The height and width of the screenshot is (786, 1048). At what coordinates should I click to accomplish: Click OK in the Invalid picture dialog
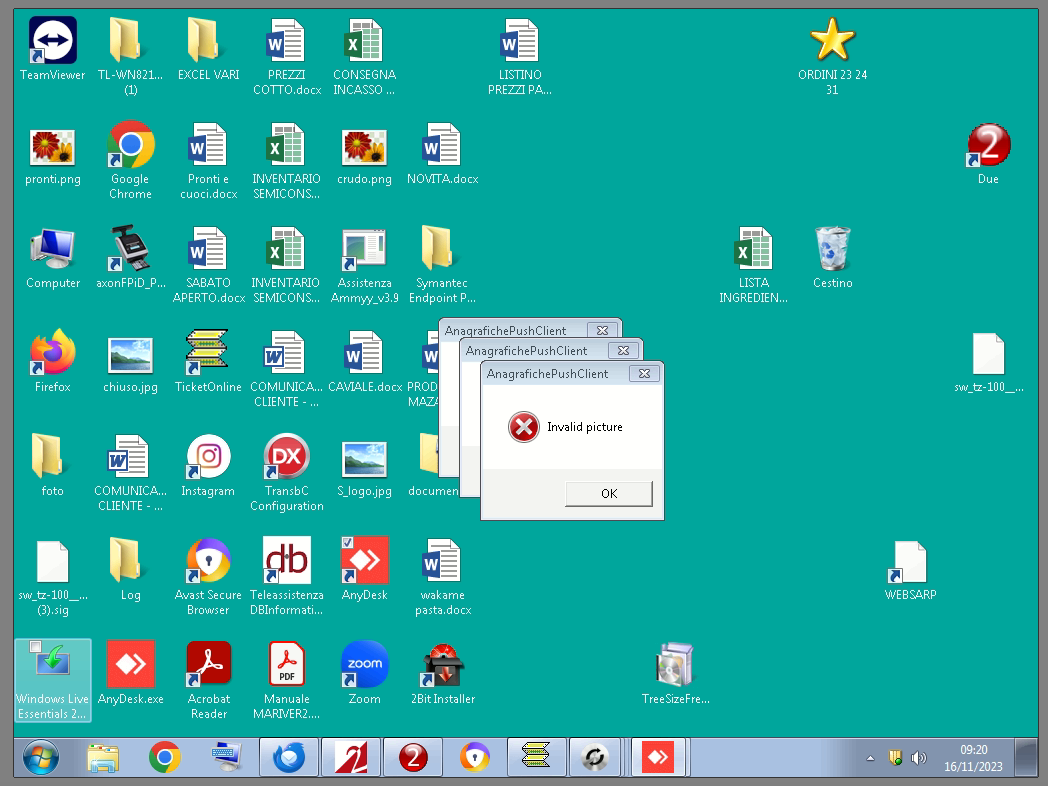609,493
